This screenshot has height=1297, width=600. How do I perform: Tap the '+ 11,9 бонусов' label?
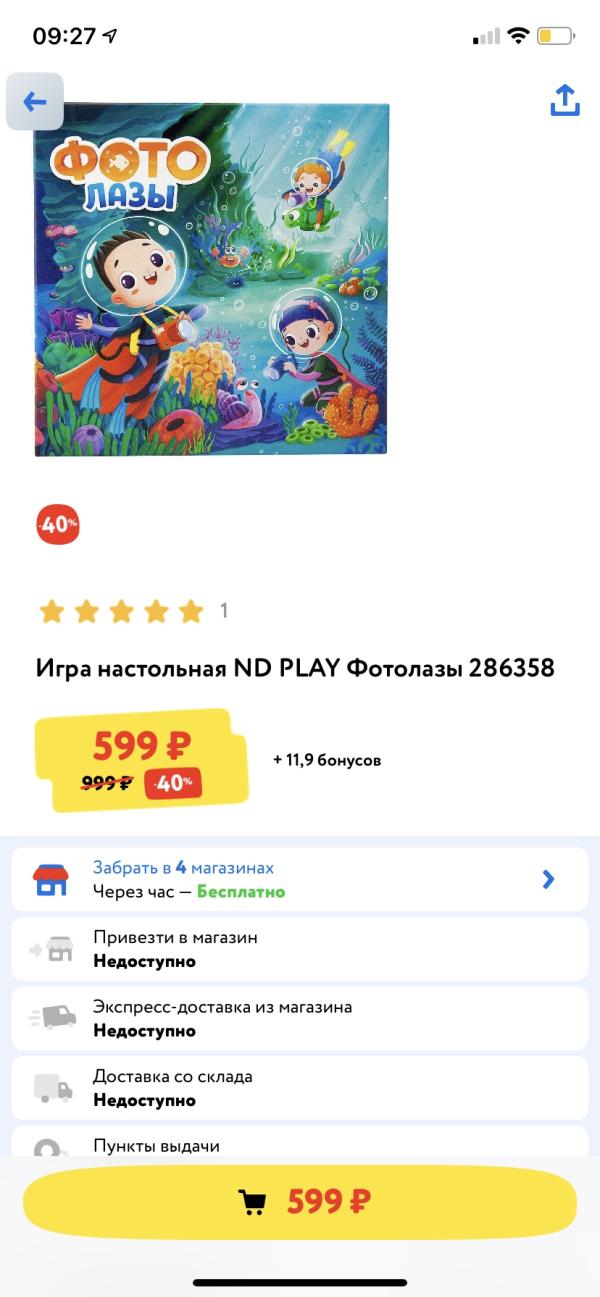327,760
